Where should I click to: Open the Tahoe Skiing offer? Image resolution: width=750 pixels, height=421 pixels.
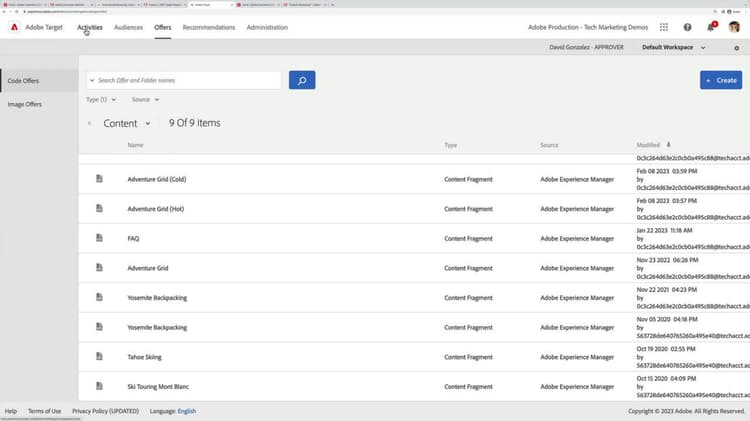pyautogui.click(x=144, y=357)
